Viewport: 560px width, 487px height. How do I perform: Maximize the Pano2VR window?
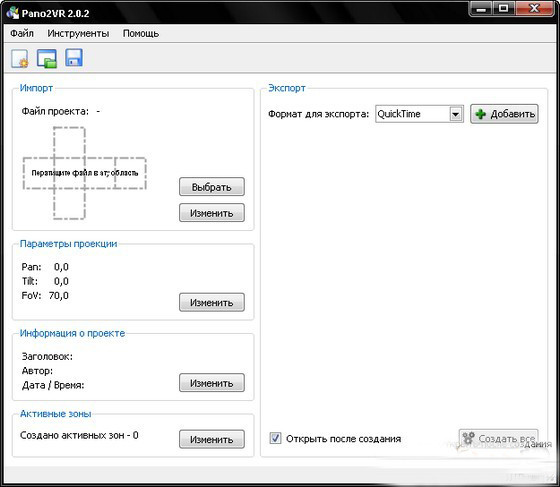(504, 9)
